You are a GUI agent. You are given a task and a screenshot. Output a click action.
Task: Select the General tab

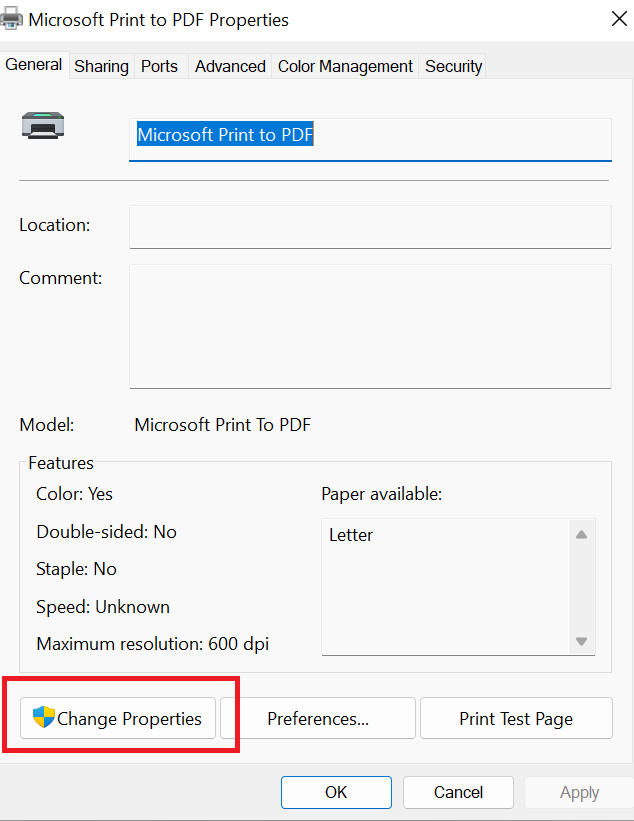coord(34,65)
